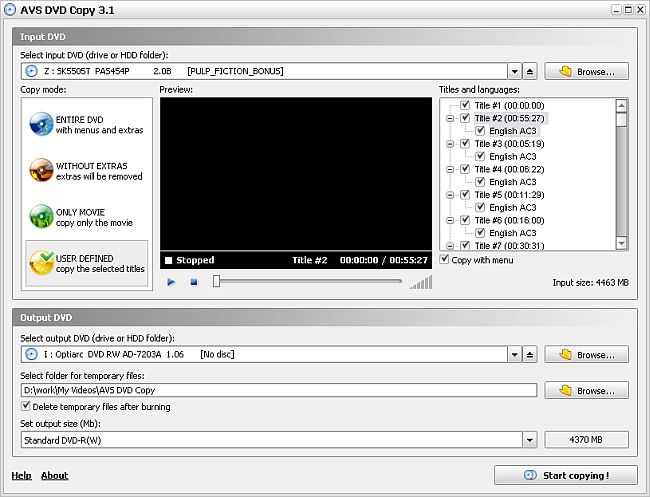
Task: Choose WITHOUT EXTRAS copy mode
Action: click(86, 171)
